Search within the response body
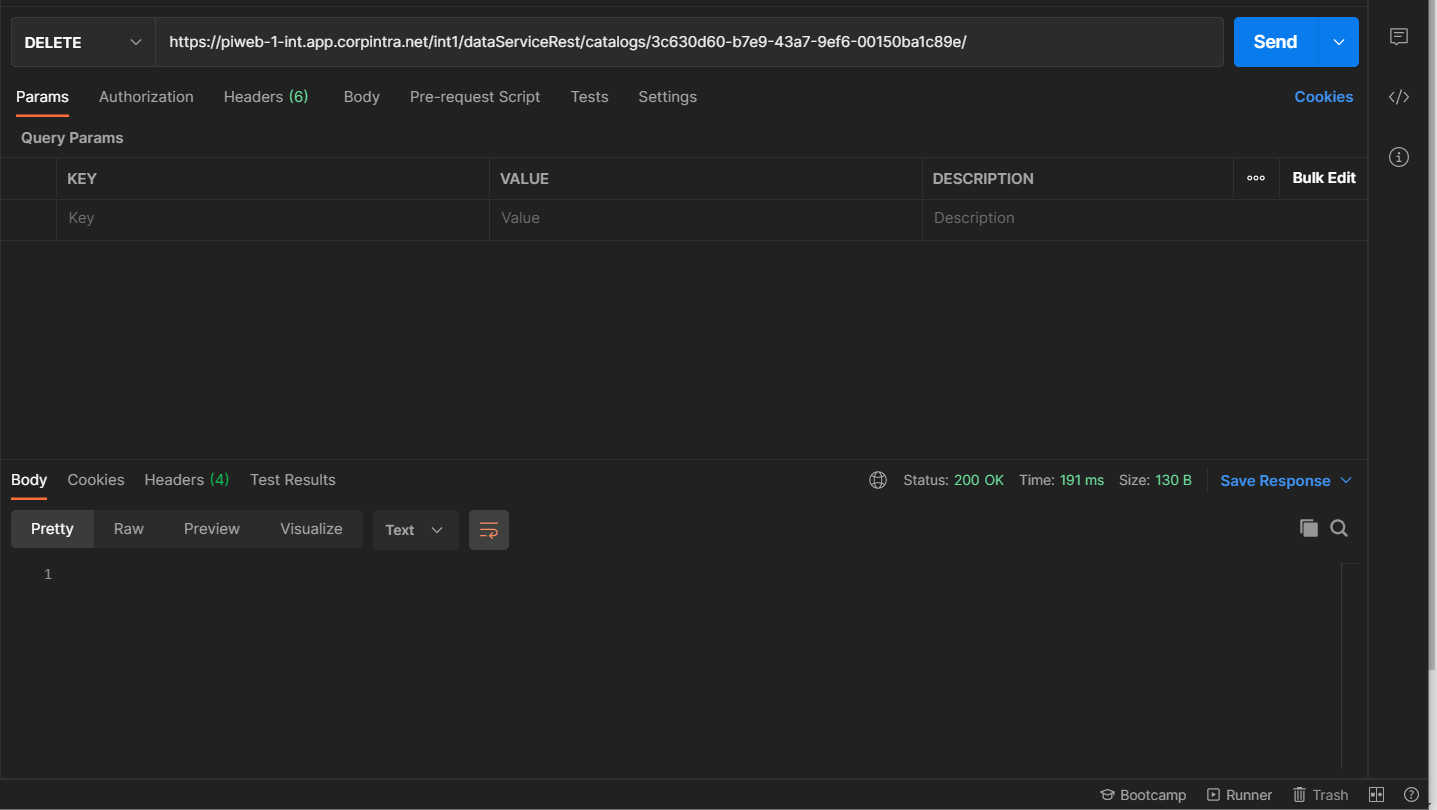 (x=1339, y=528)
